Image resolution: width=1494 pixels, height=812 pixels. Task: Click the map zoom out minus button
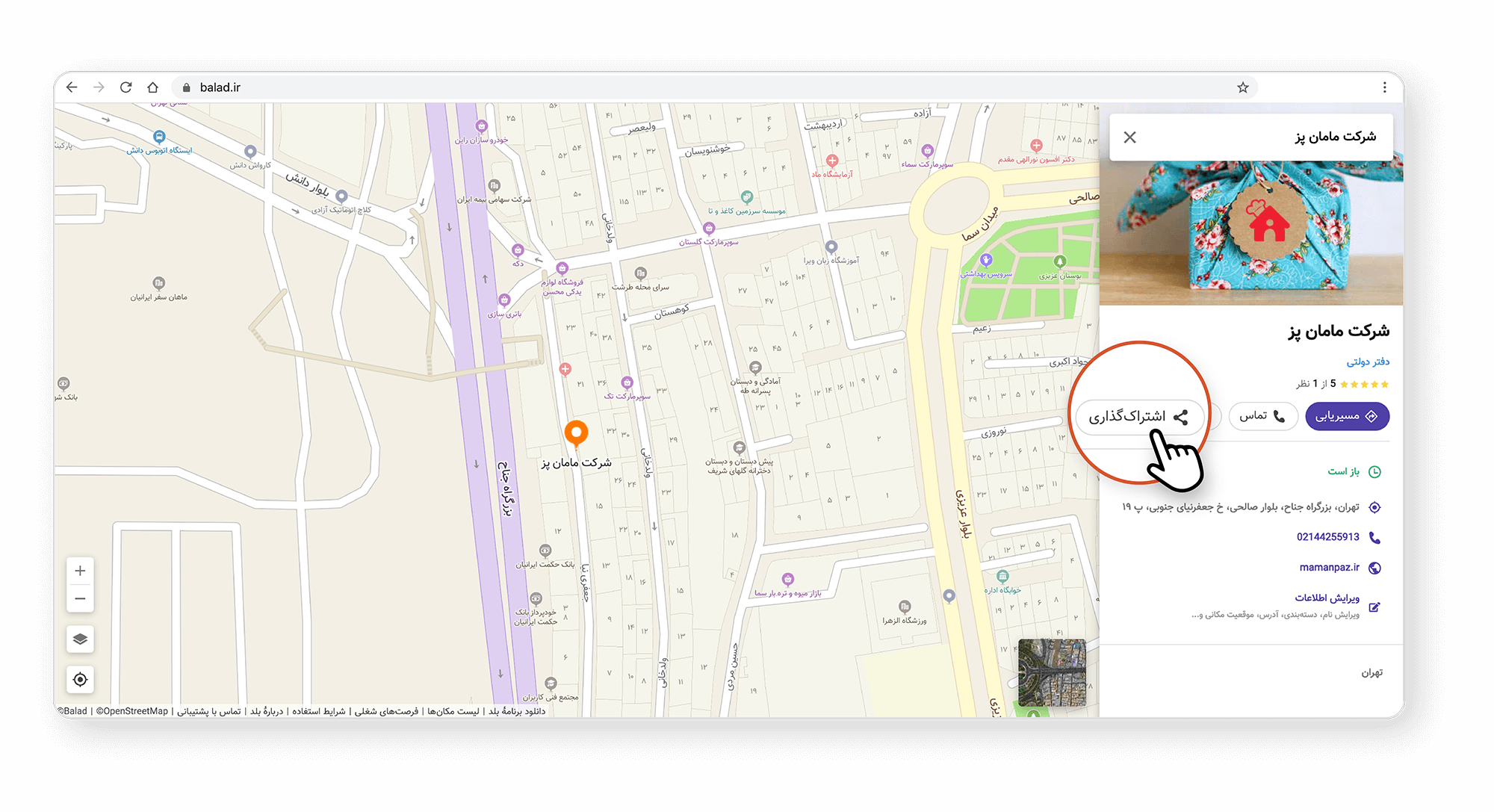80,598
